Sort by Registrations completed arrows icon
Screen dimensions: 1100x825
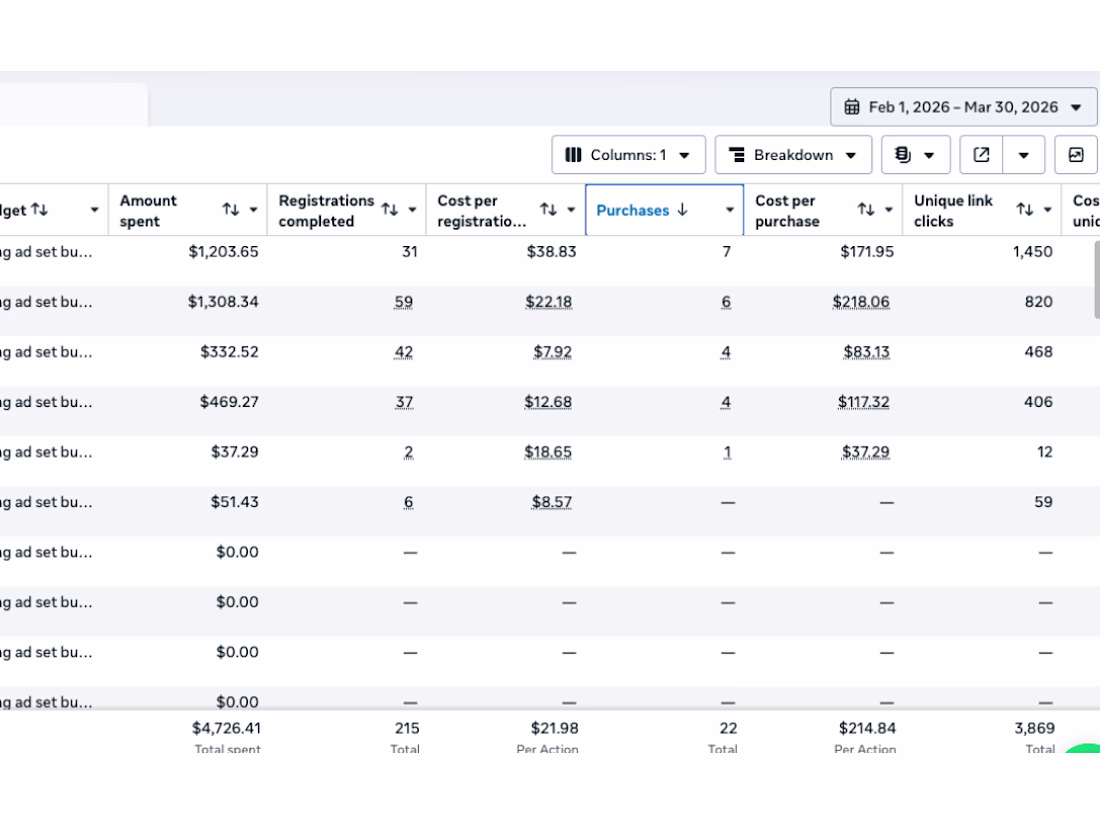[x=390, y=210]
